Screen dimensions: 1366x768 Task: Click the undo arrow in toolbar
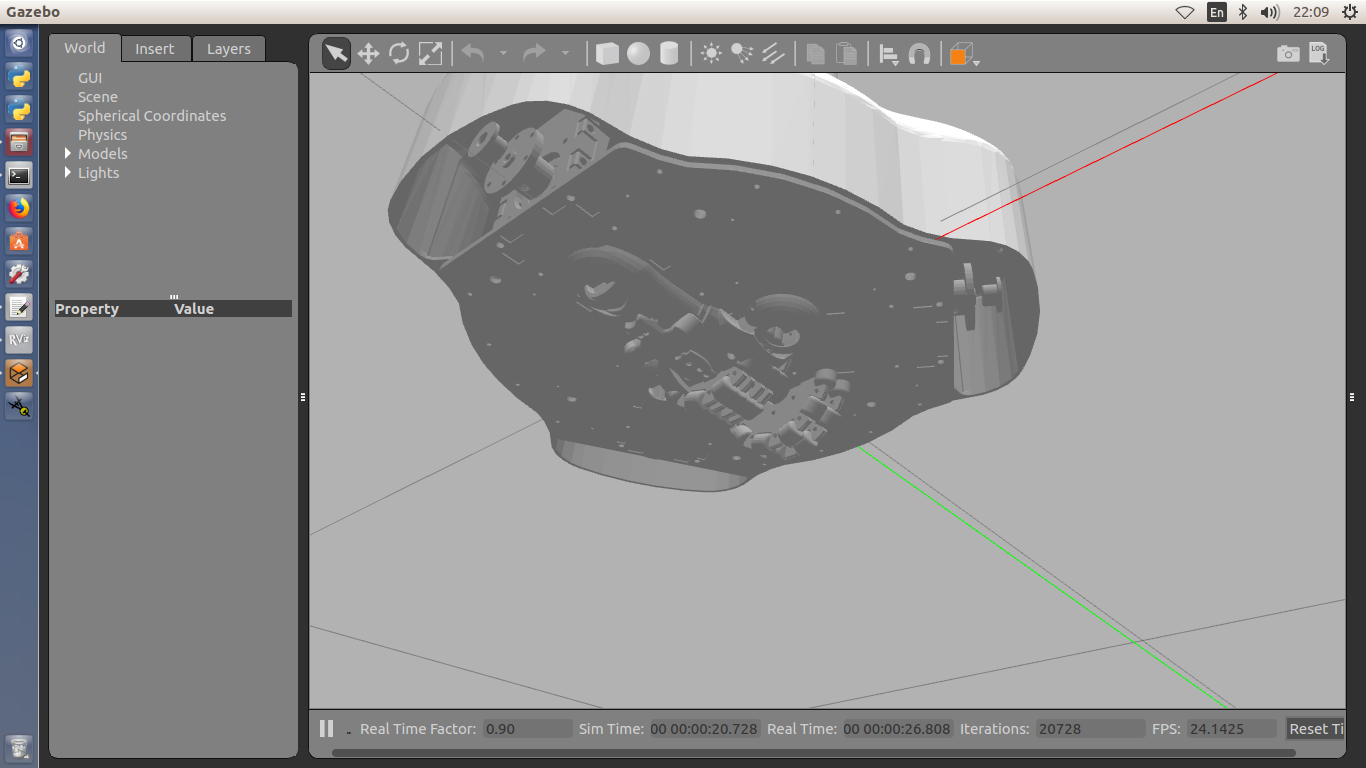[473, 53]
